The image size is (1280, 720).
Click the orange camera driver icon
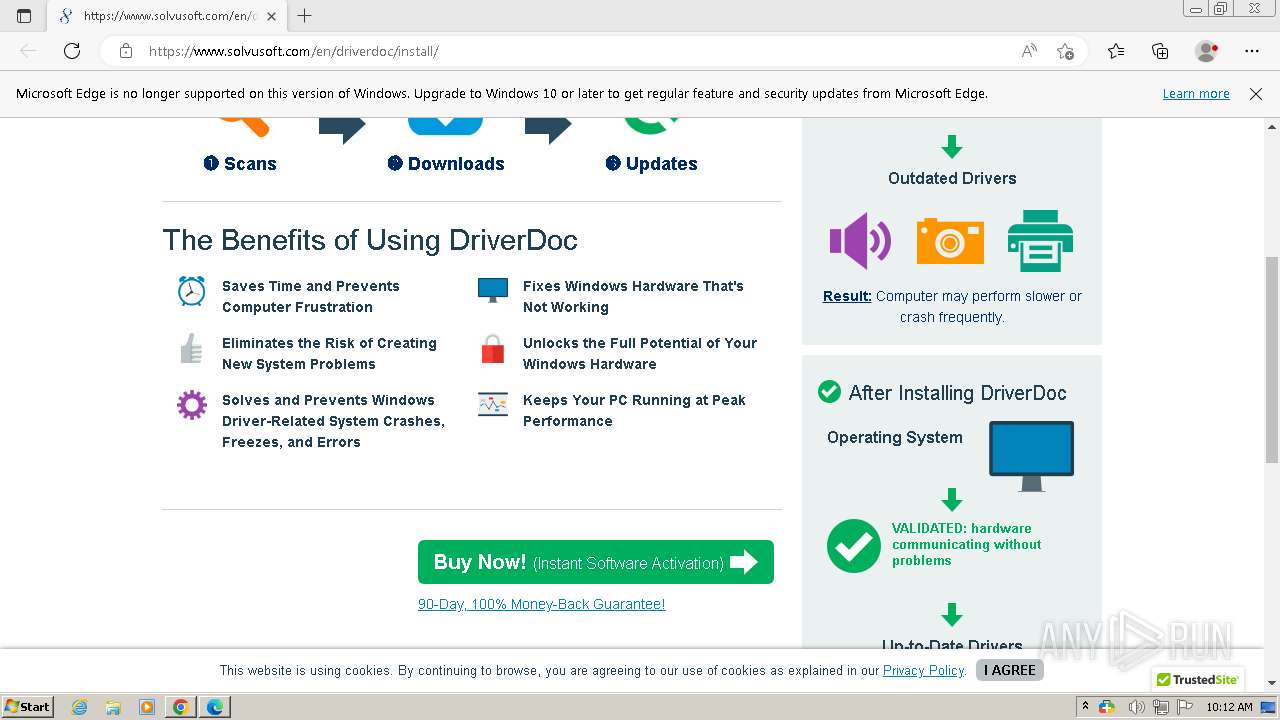pyautogui.click(x=950, y=241)
